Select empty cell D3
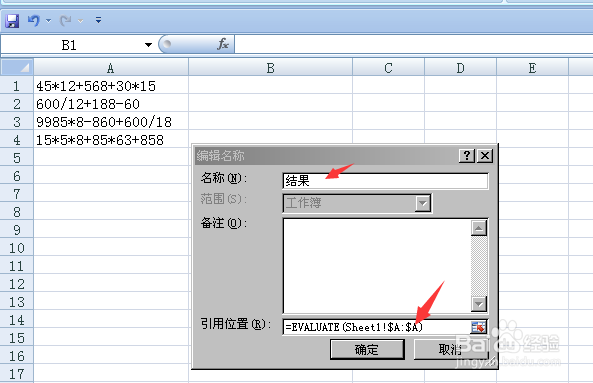This screenshot has width=593, height=383. coord(460,122)
